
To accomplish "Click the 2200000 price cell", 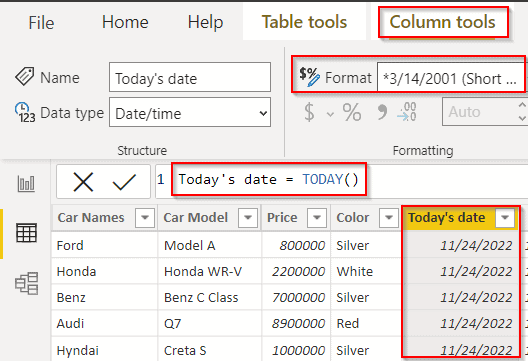I will (x=296, y=271).
